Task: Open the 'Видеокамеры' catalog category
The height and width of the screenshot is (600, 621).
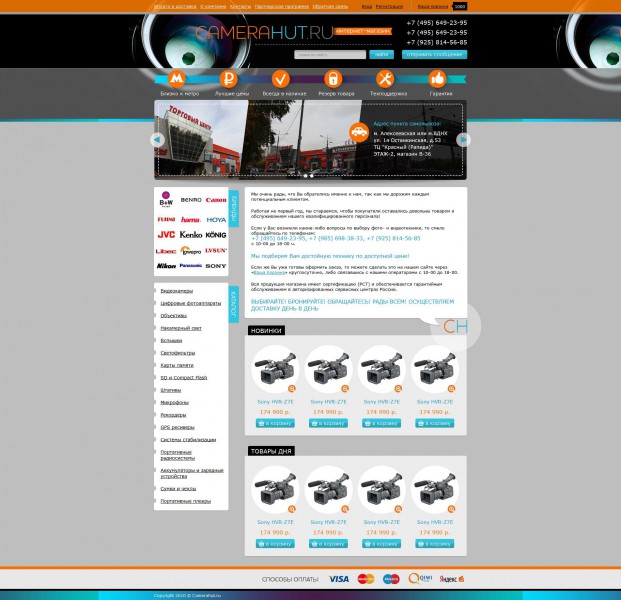Action: (177, 291)
